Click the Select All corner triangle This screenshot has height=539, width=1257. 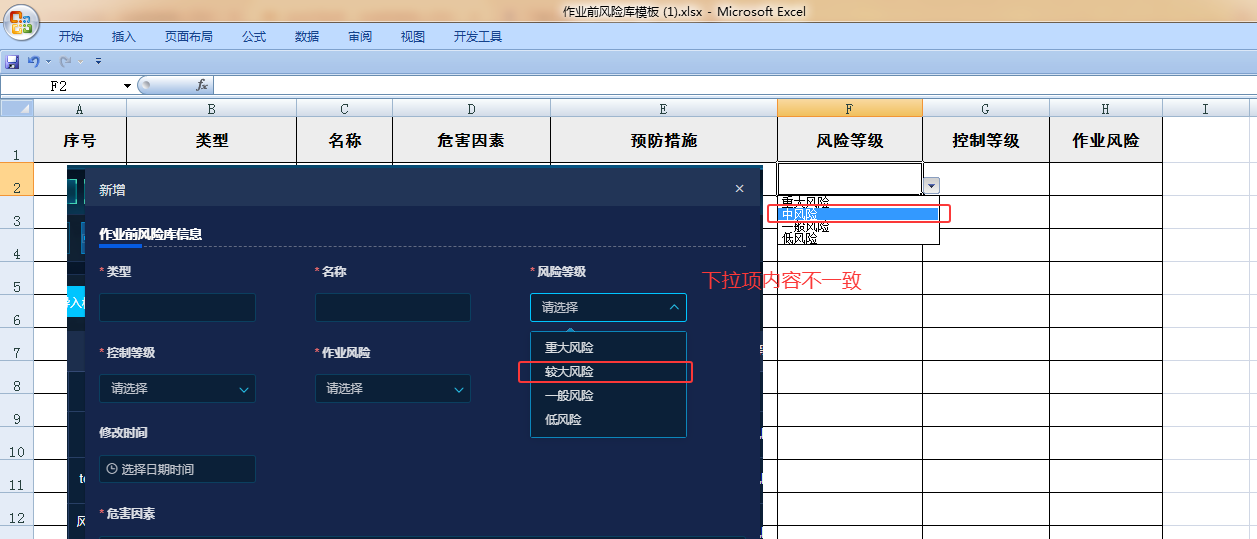click(17, 108)
